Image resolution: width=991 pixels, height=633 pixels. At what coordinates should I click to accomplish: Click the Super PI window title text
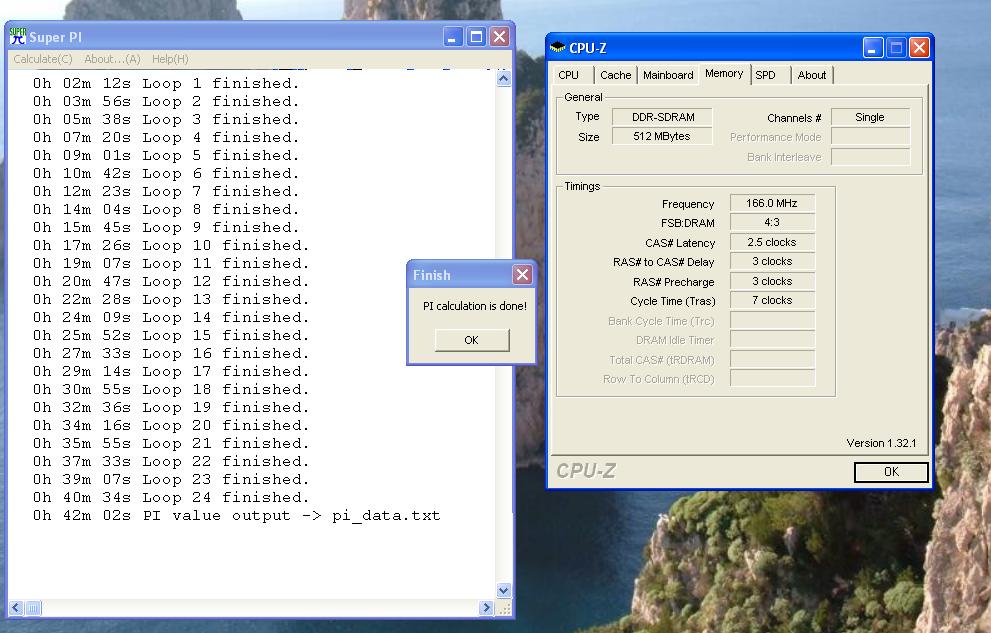(56, 37)
